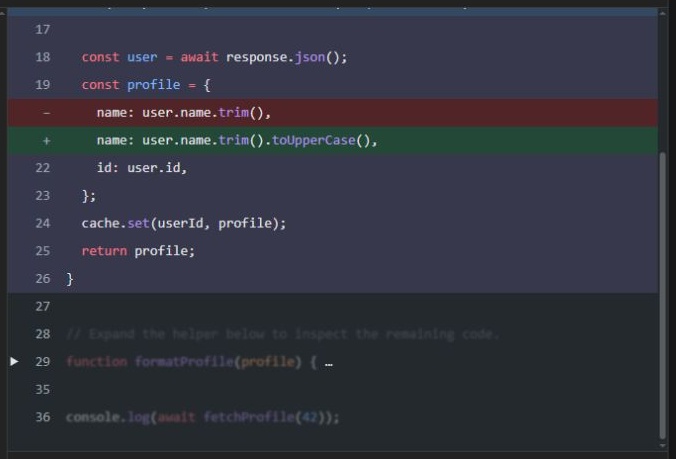This screenshot has height=459, width=676.
Task: Click the 'function formatProfile(profile) {' text on line 29
Action: (191, 361)
